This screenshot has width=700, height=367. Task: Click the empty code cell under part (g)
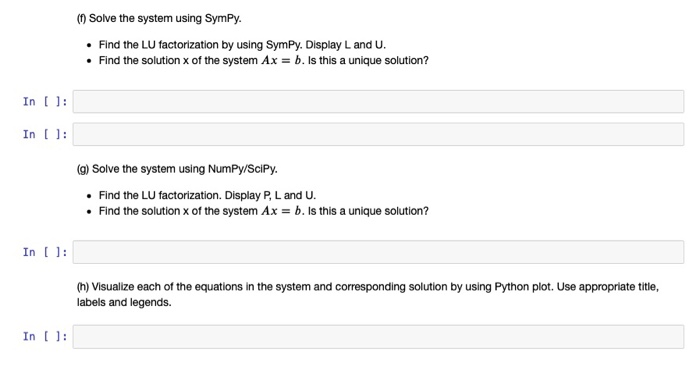pyautogui.click(x=378, y=252)
